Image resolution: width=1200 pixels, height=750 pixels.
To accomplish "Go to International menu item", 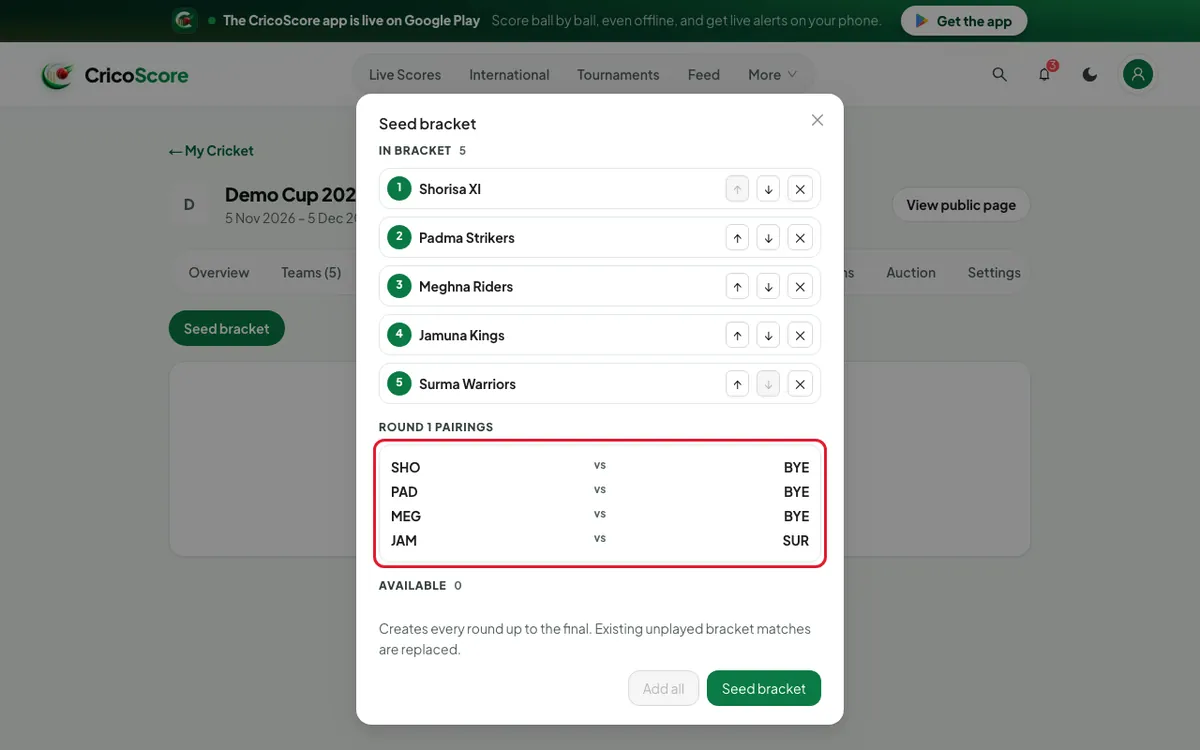I will click(509, 75).
